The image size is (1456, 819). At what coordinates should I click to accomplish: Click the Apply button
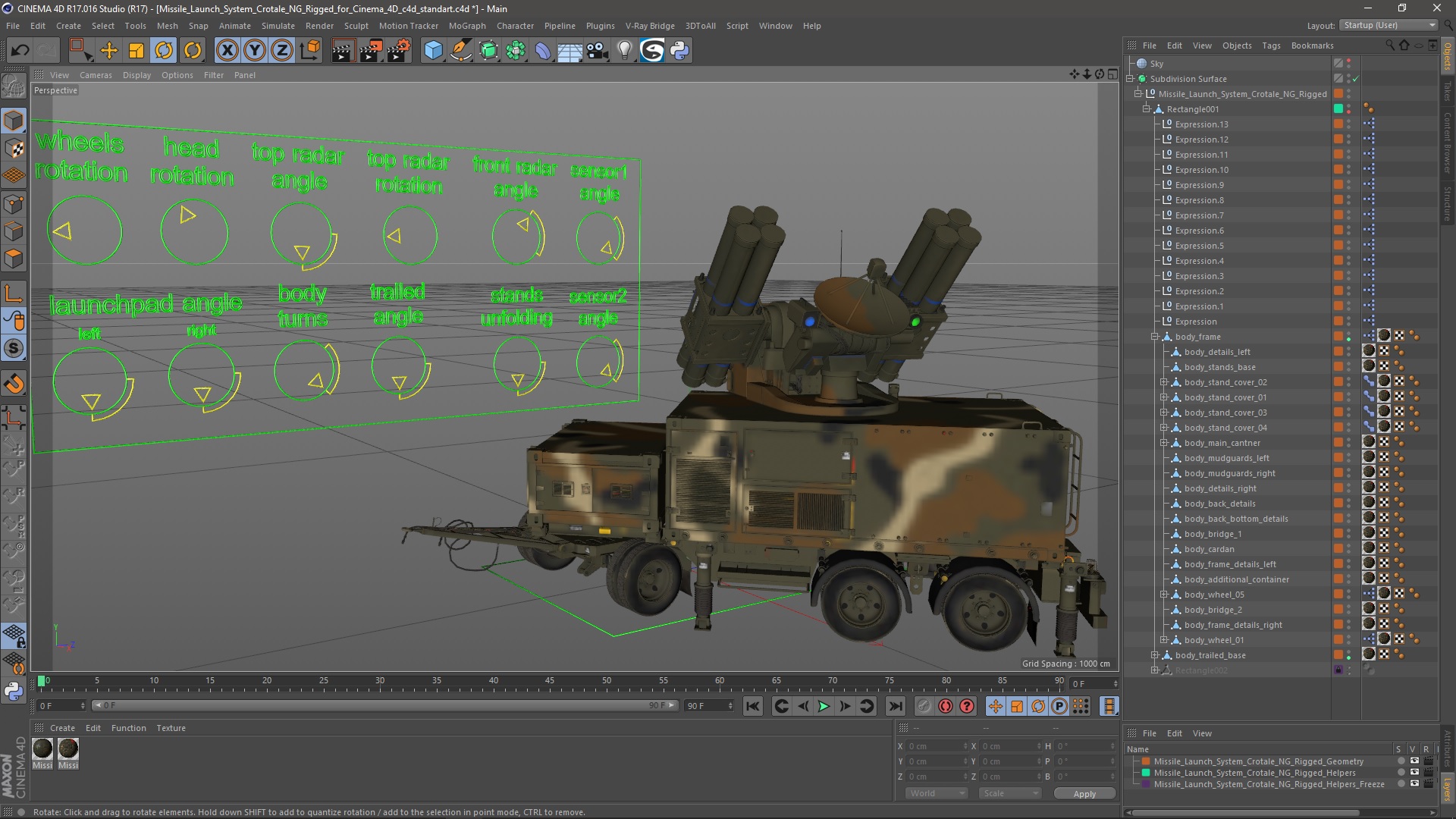(1084, 793)
